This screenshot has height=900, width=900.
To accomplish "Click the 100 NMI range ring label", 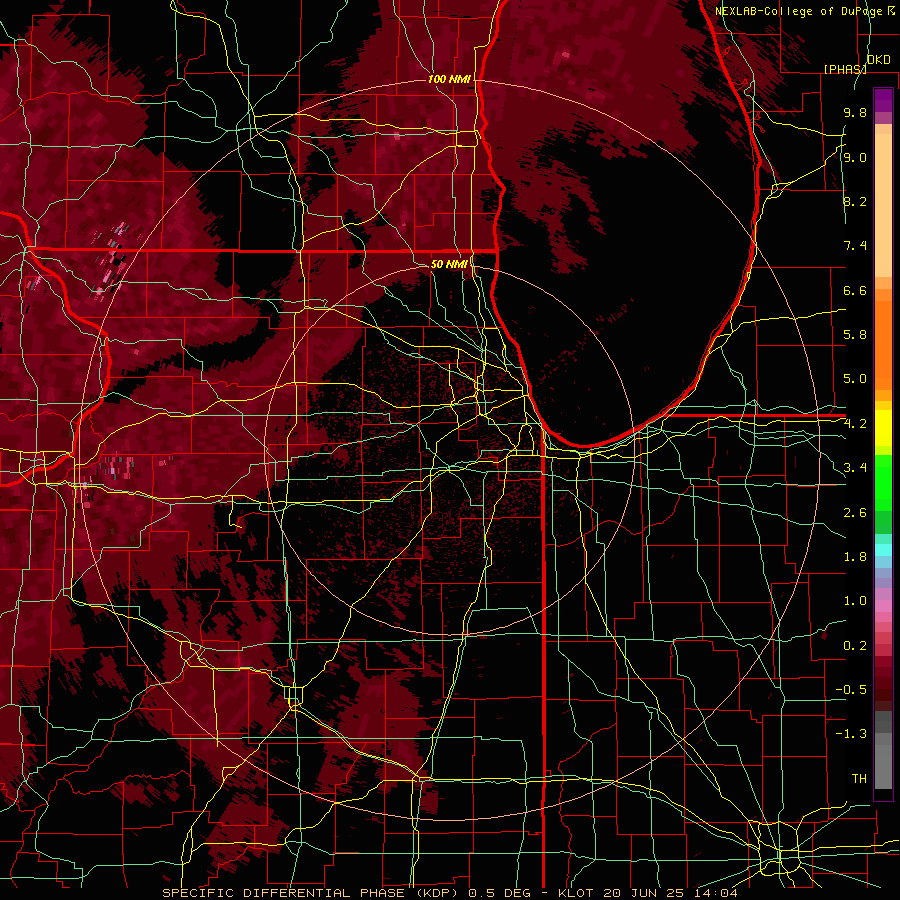I will click(449, 79).
